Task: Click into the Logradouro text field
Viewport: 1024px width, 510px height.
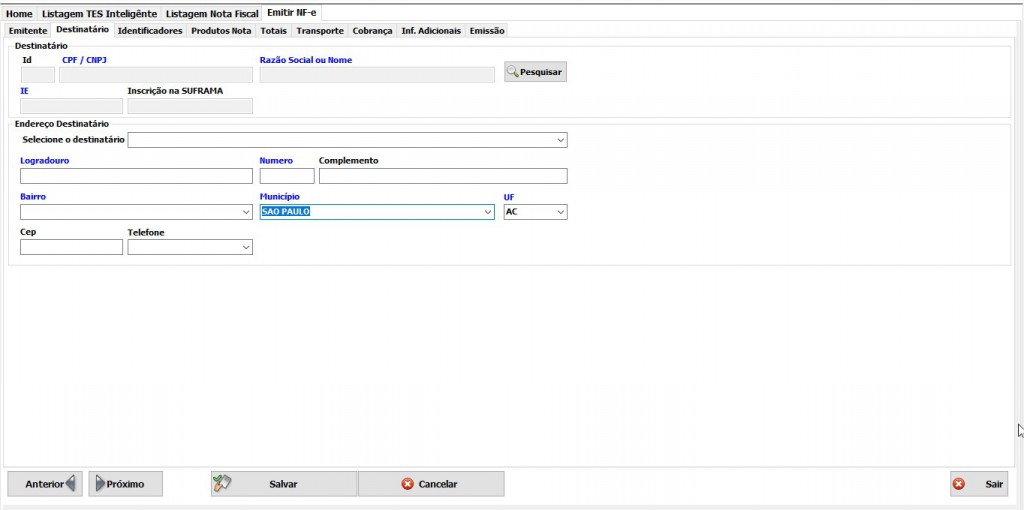Action: 136,176
